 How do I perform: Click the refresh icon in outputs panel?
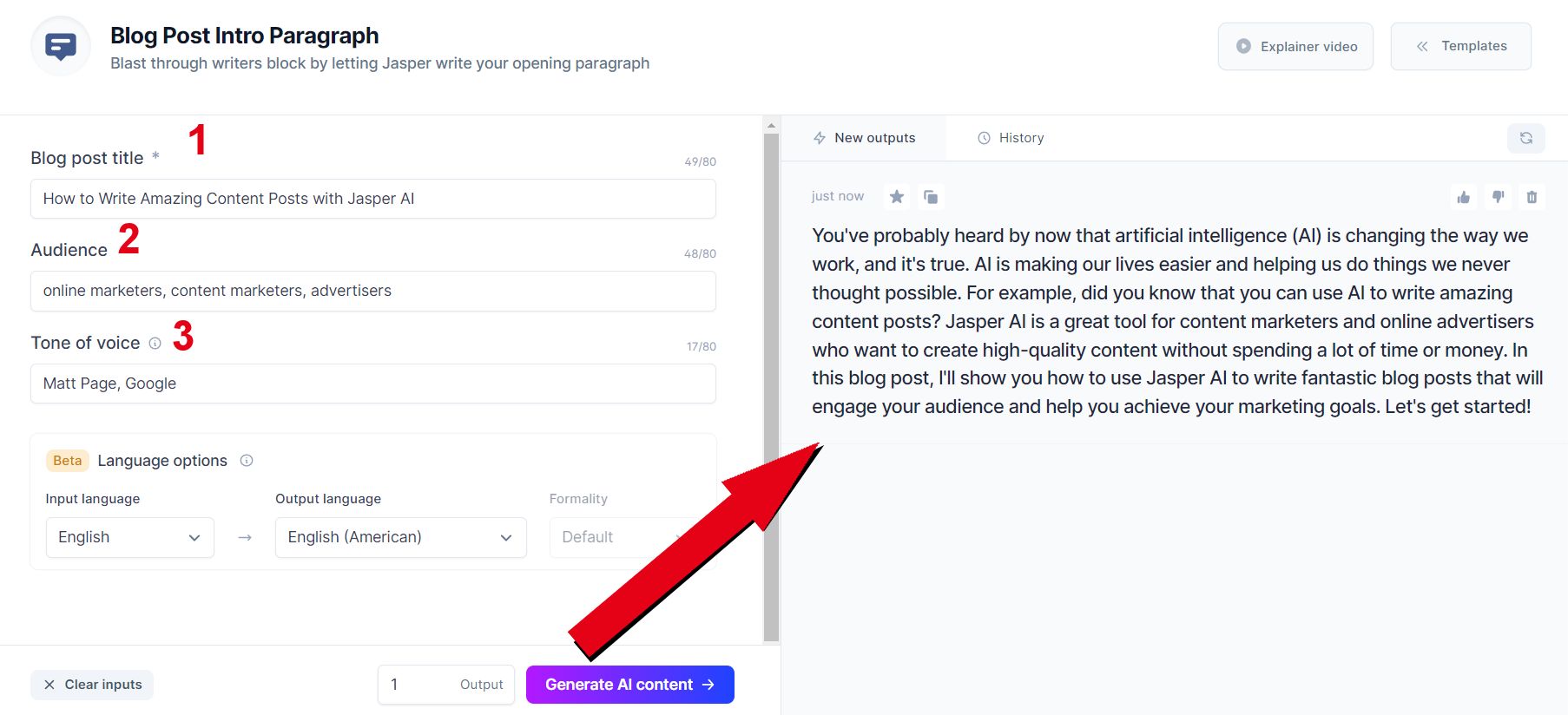click(x=1526, y=138)
